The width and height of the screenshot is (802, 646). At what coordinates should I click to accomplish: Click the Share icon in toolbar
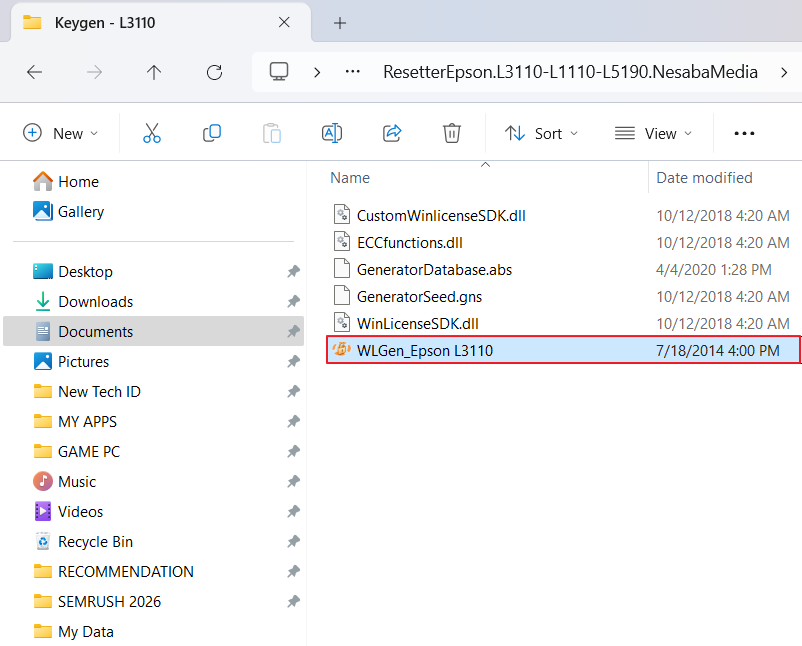(x=392, y=133)
